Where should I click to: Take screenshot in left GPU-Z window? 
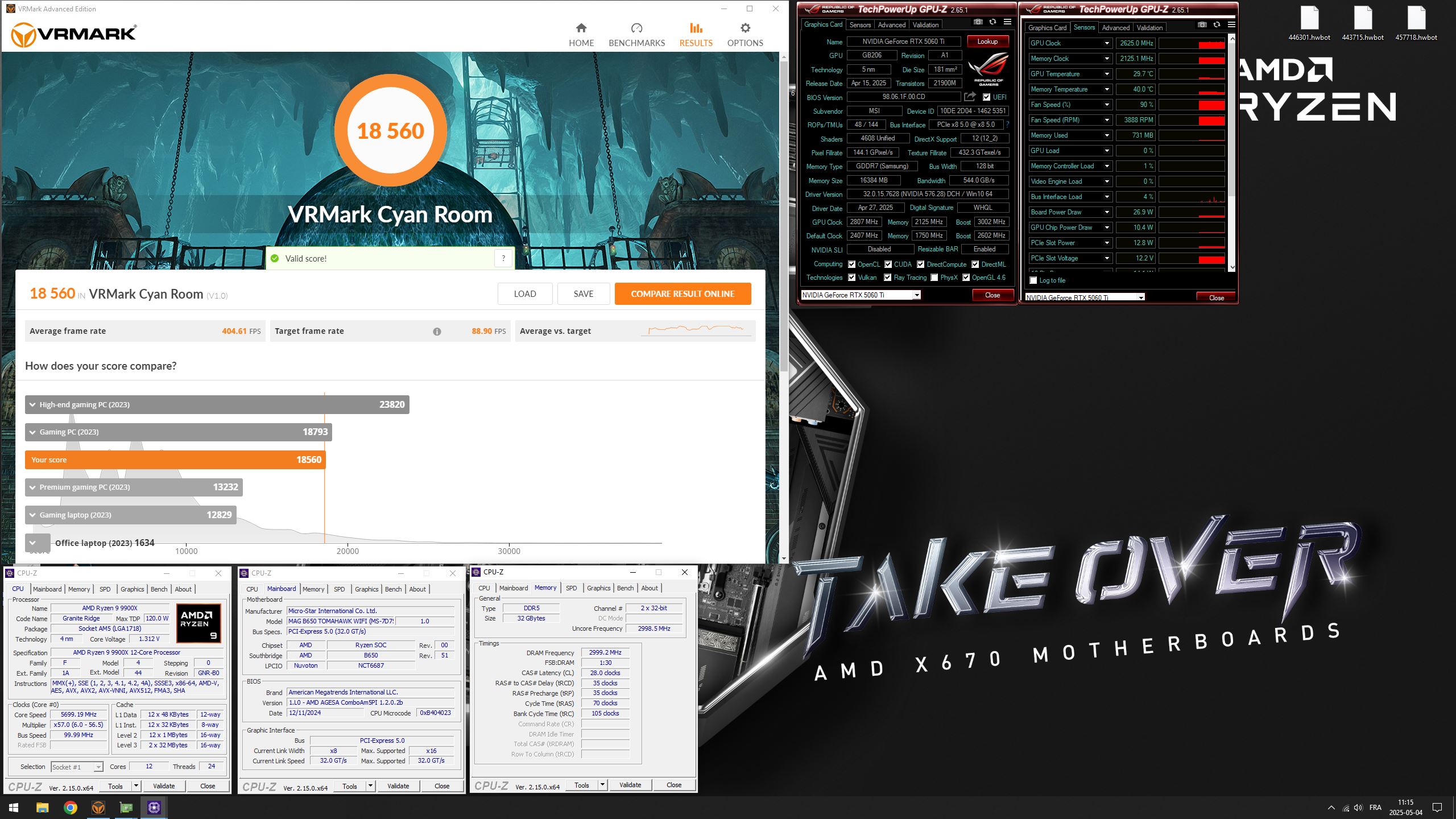pos(978,22)
